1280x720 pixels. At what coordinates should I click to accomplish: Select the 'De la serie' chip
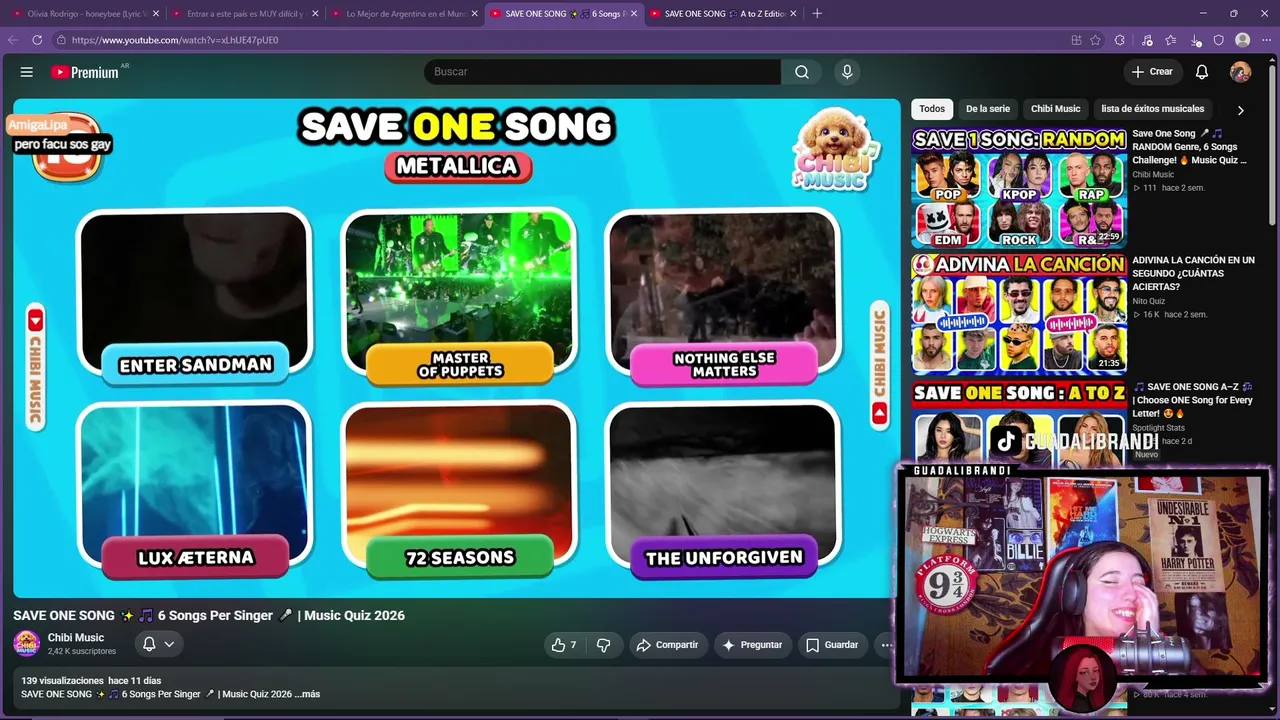click(x=988, y=109)
